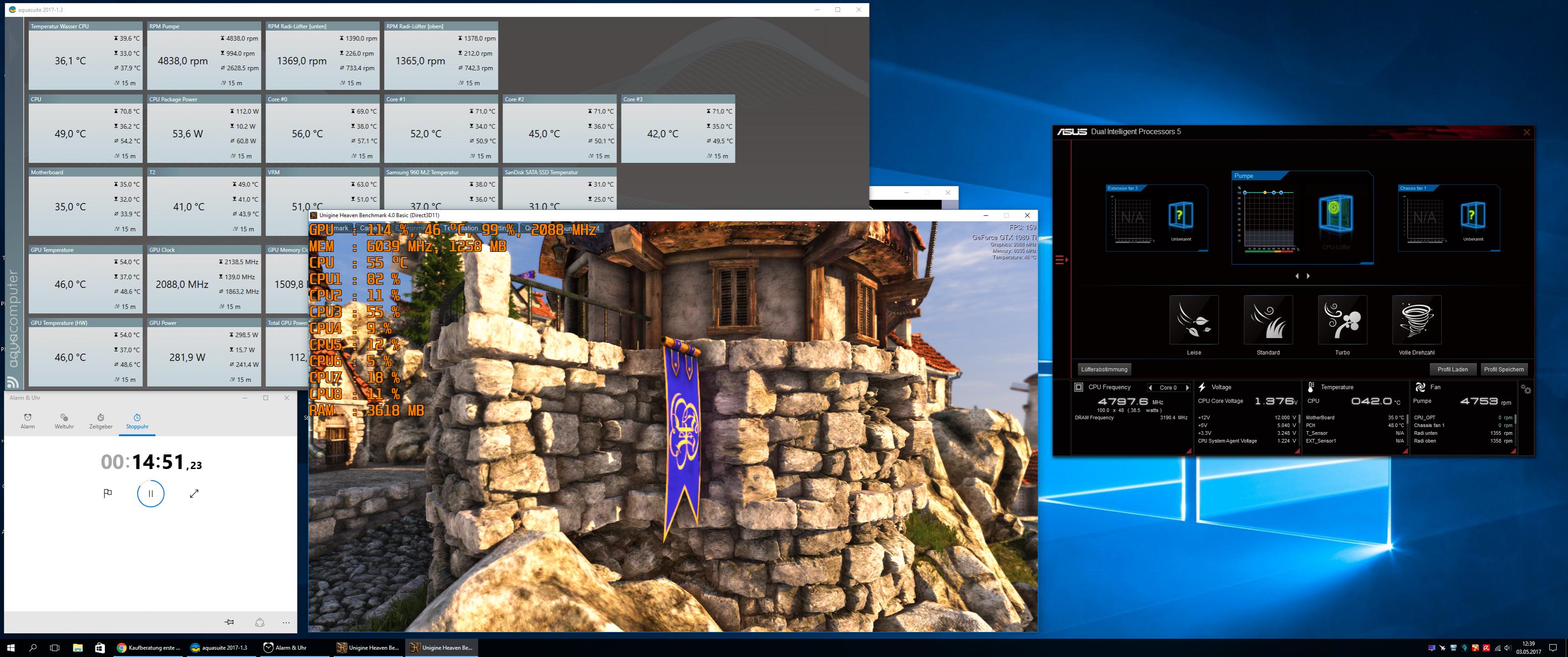Click the stopwatch lap flag icon
Viewport: 1568px width, 657px height.
point(108,493)
